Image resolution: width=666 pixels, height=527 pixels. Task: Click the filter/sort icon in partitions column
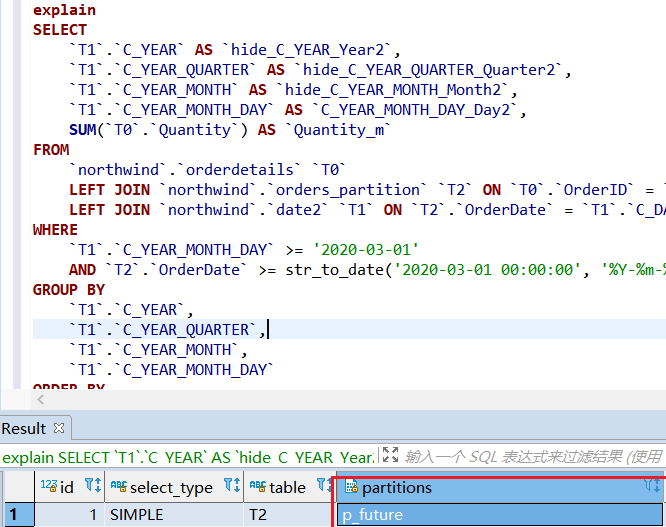click(651, 485)
